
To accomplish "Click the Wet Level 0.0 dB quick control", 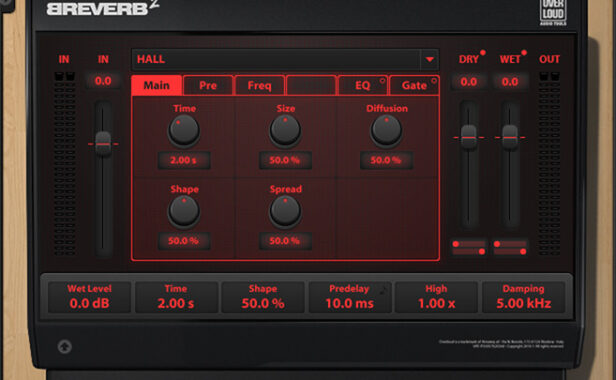I will click(x=90, y=297).
